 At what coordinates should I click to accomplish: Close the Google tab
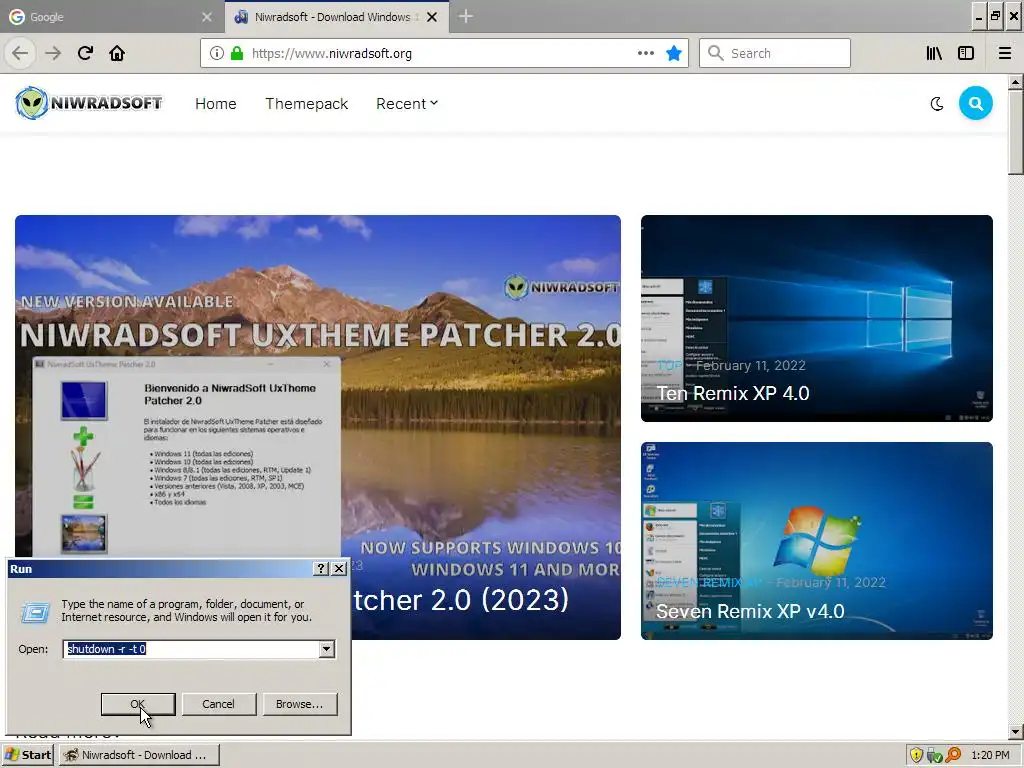click(207, 17)
